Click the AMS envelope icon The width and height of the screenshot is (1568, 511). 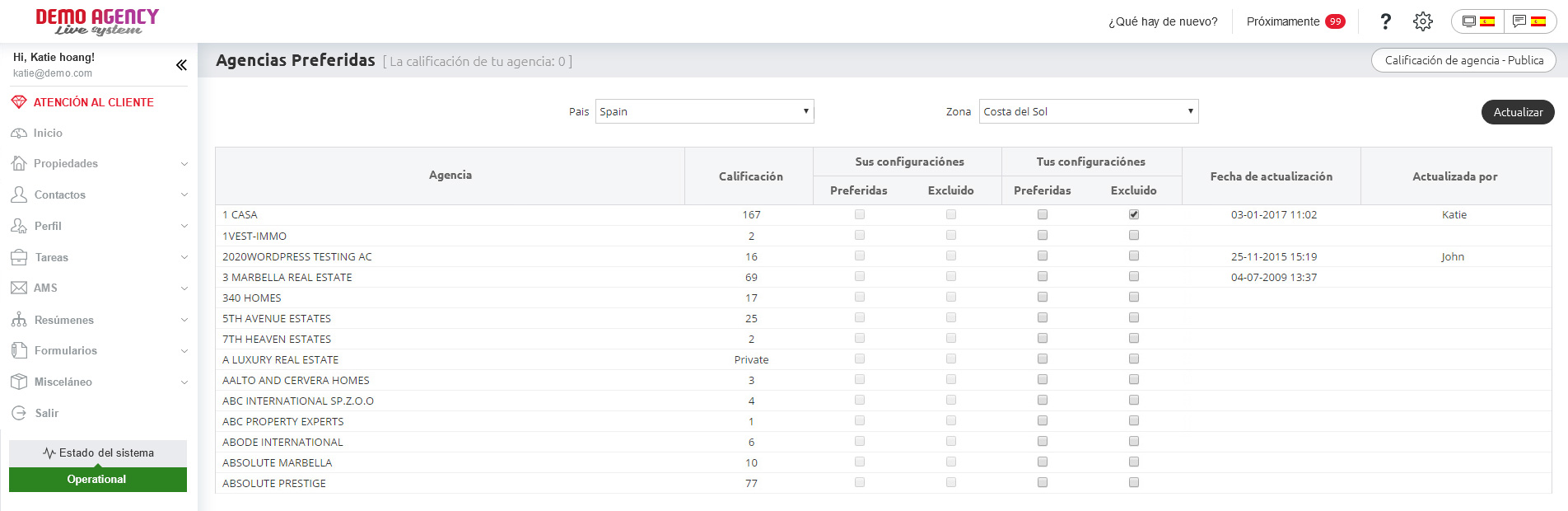pos(19,288)
